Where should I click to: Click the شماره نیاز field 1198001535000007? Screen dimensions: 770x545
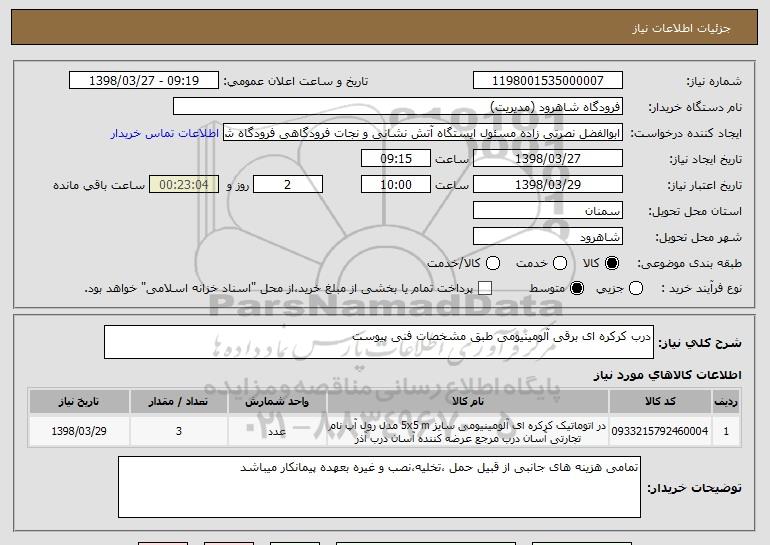coord(548,81)
